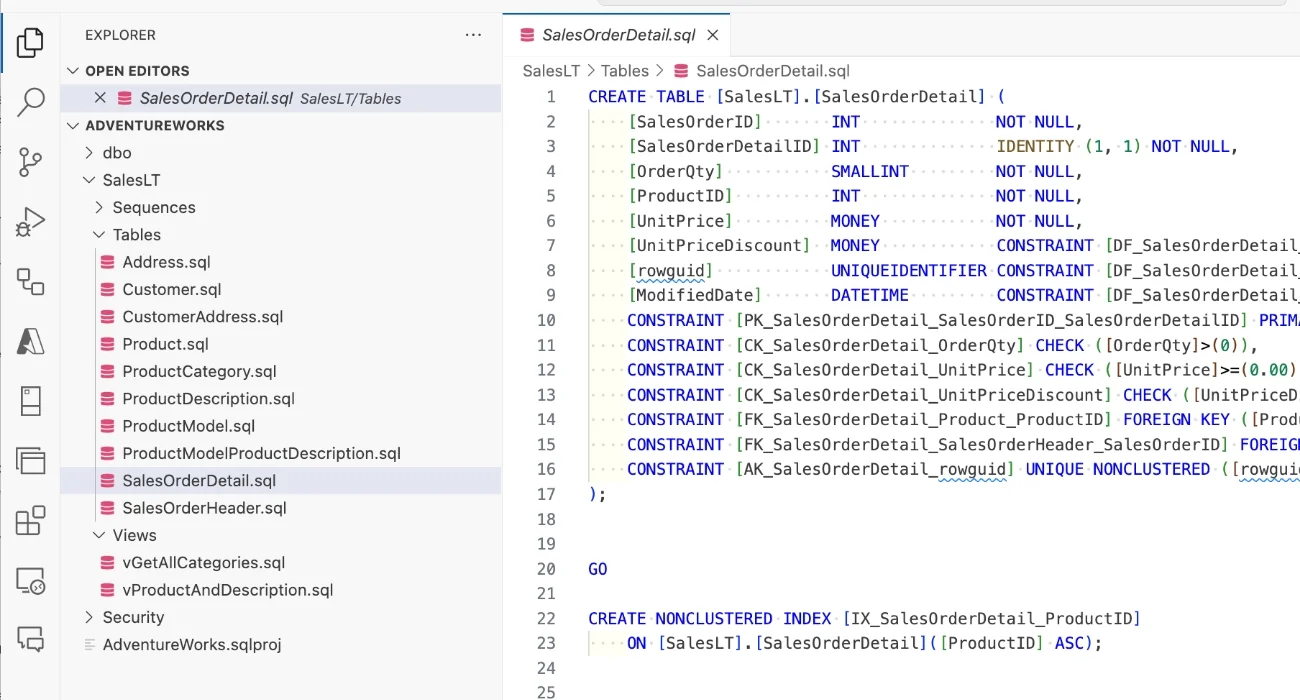Collapse the ADVENTUREWORKS section

pos(73,126)
